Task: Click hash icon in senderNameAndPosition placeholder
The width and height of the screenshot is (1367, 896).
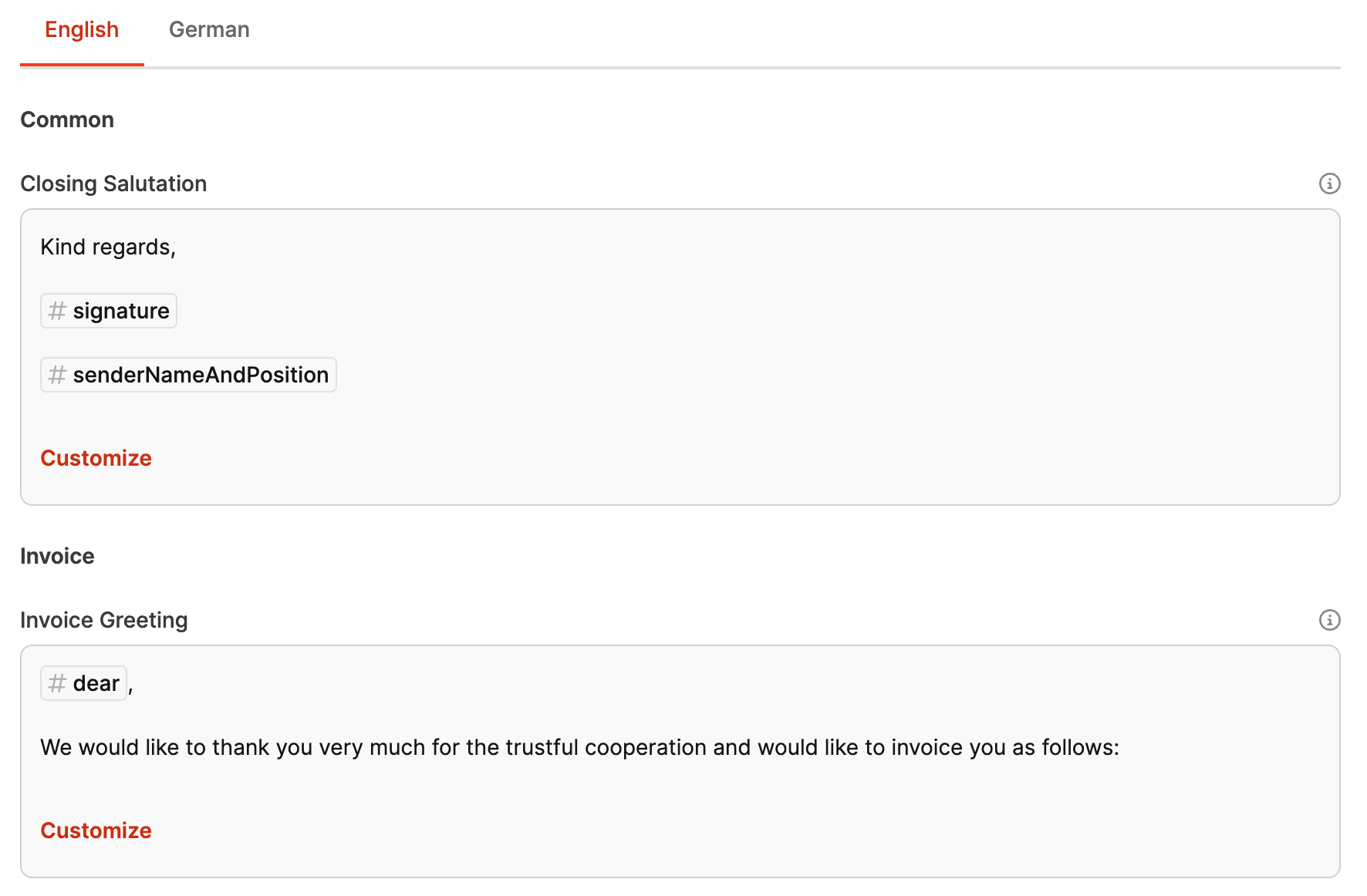Action: click(x=57, y=375)
